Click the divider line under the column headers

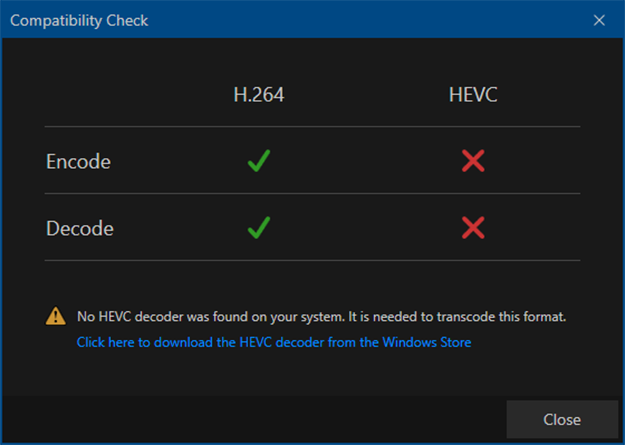[x=312, y=127]
